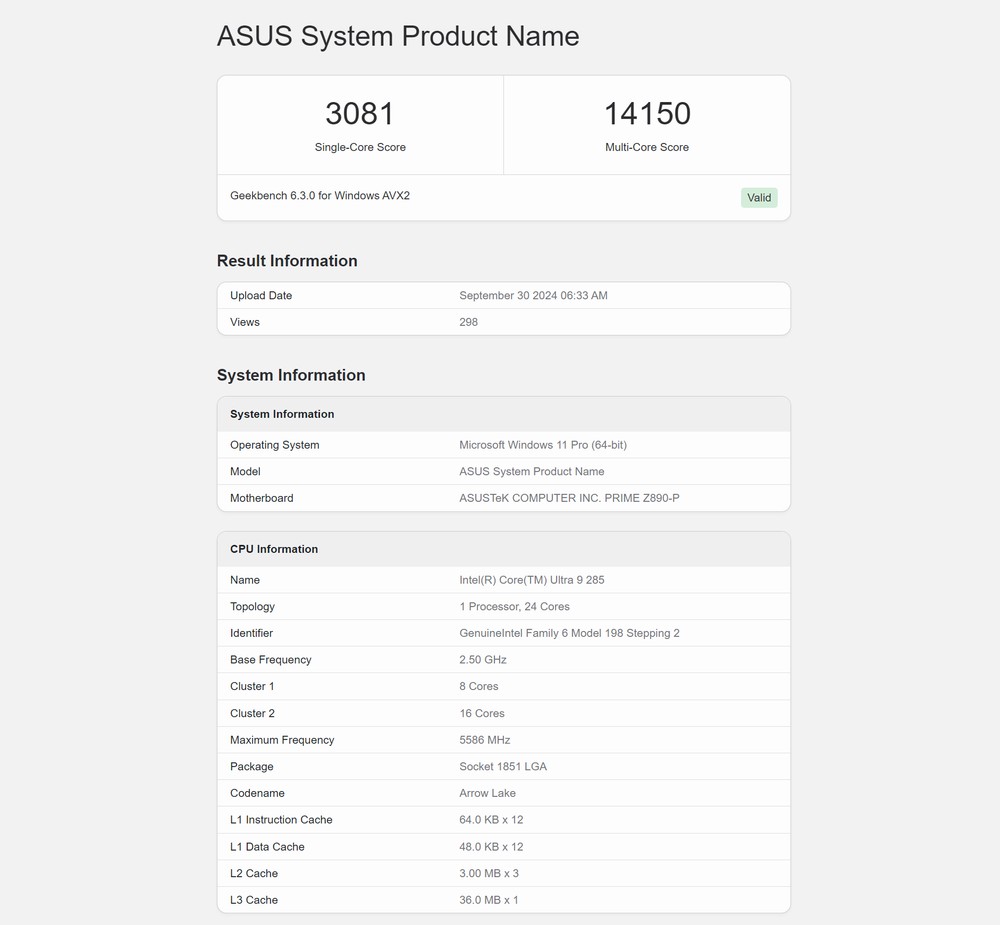Select the Single-Core Score label
This screenshot has width=1000, height=925.
coord(360,147)
